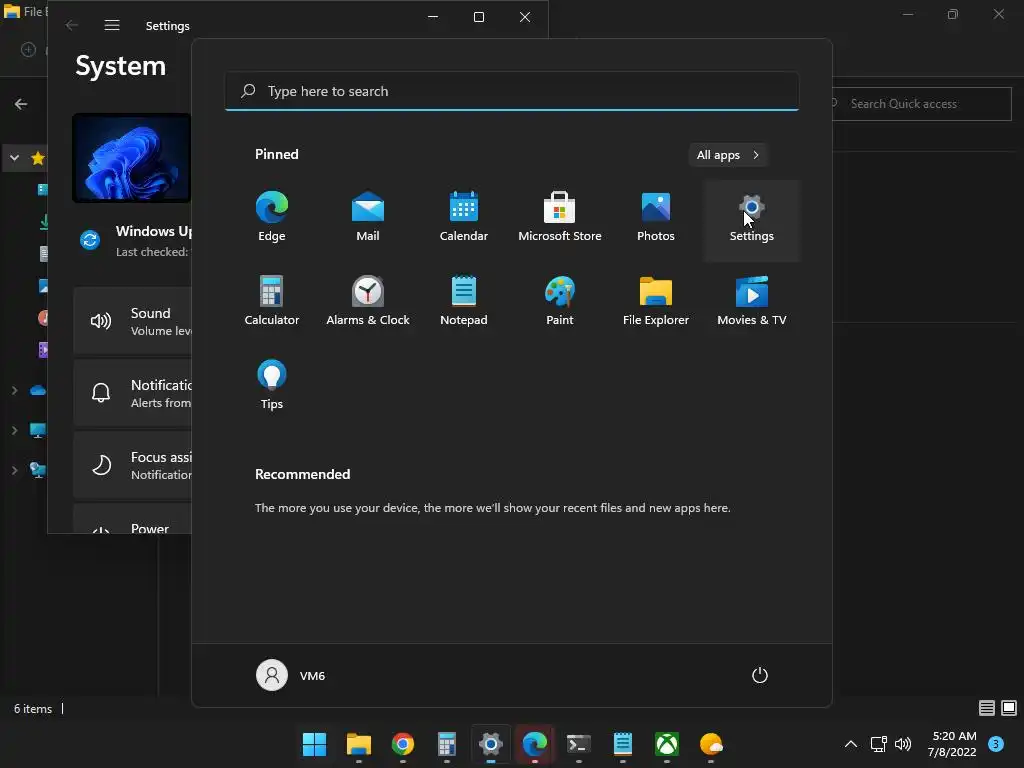Screen dimensions: 1024x768
Task: Open the Tips app
Action: (x=272, y=385)
